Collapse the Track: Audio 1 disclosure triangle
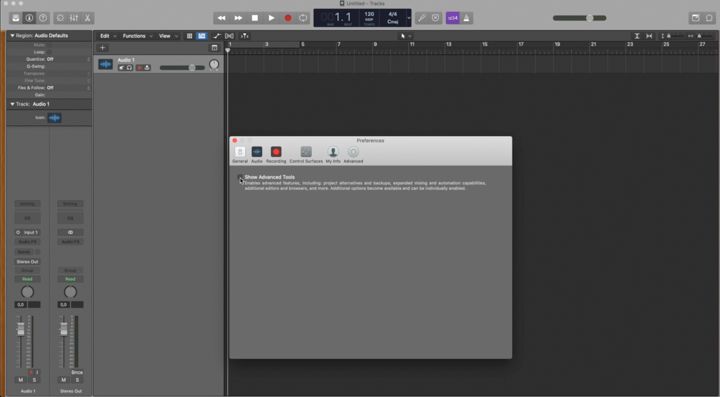 coord(12,104)
